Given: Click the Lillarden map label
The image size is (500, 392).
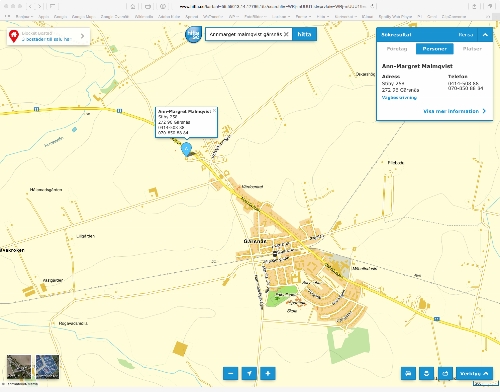Looking at the screenshot, I should pos(86,236).
